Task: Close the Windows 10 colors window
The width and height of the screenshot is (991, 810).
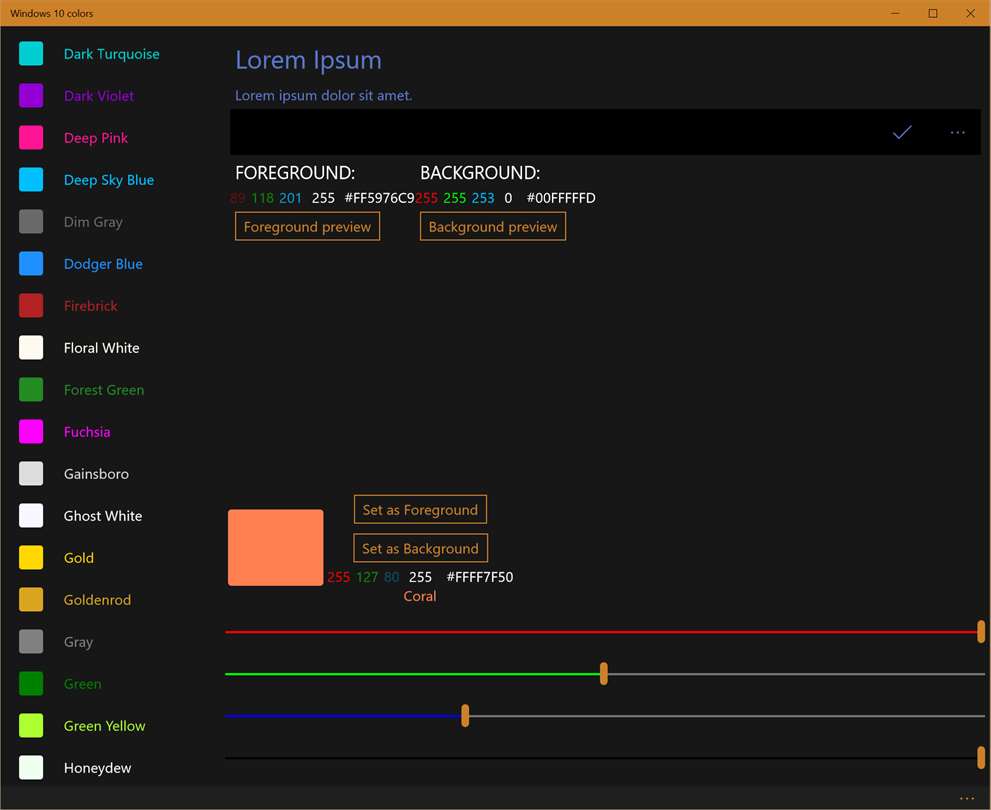Action: coord(970,13)
